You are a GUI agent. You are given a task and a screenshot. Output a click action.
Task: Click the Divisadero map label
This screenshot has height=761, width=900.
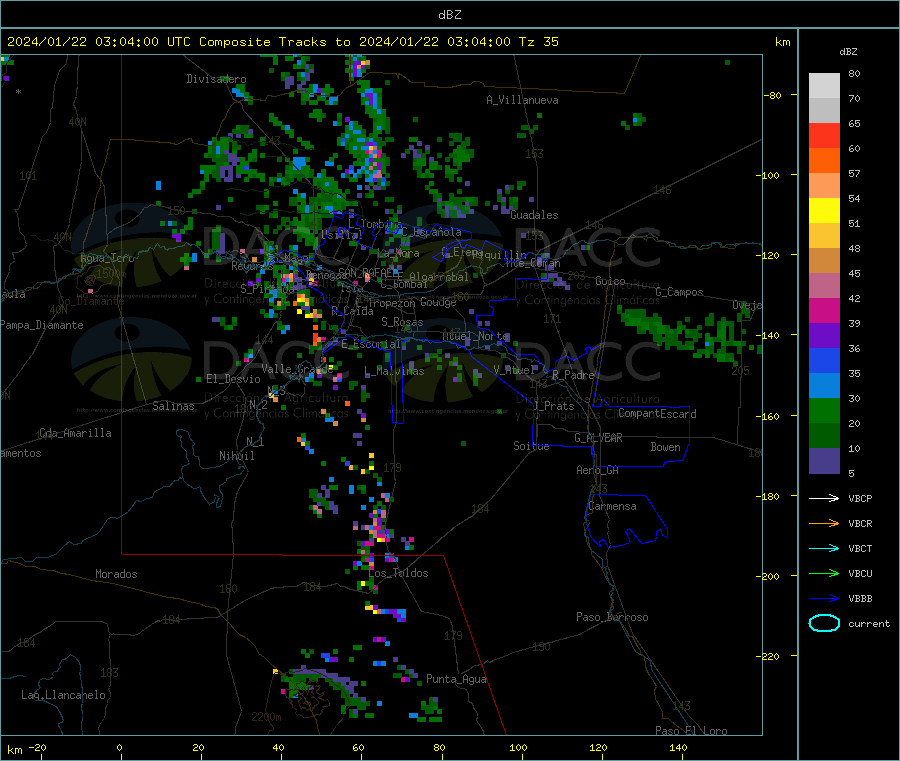point(216,79)
